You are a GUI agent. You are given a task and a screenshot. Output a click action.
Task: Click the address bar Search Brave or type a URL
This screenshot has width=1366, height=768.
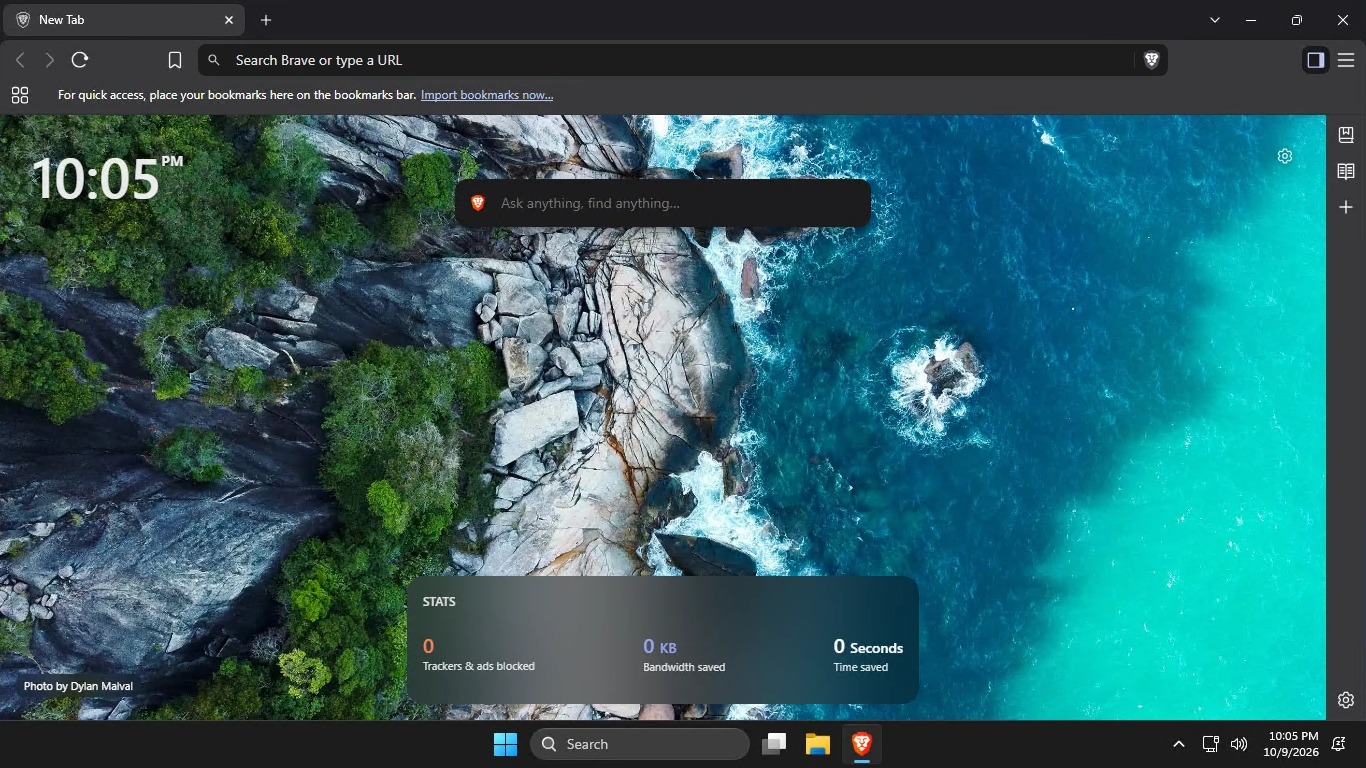point(683,60)
